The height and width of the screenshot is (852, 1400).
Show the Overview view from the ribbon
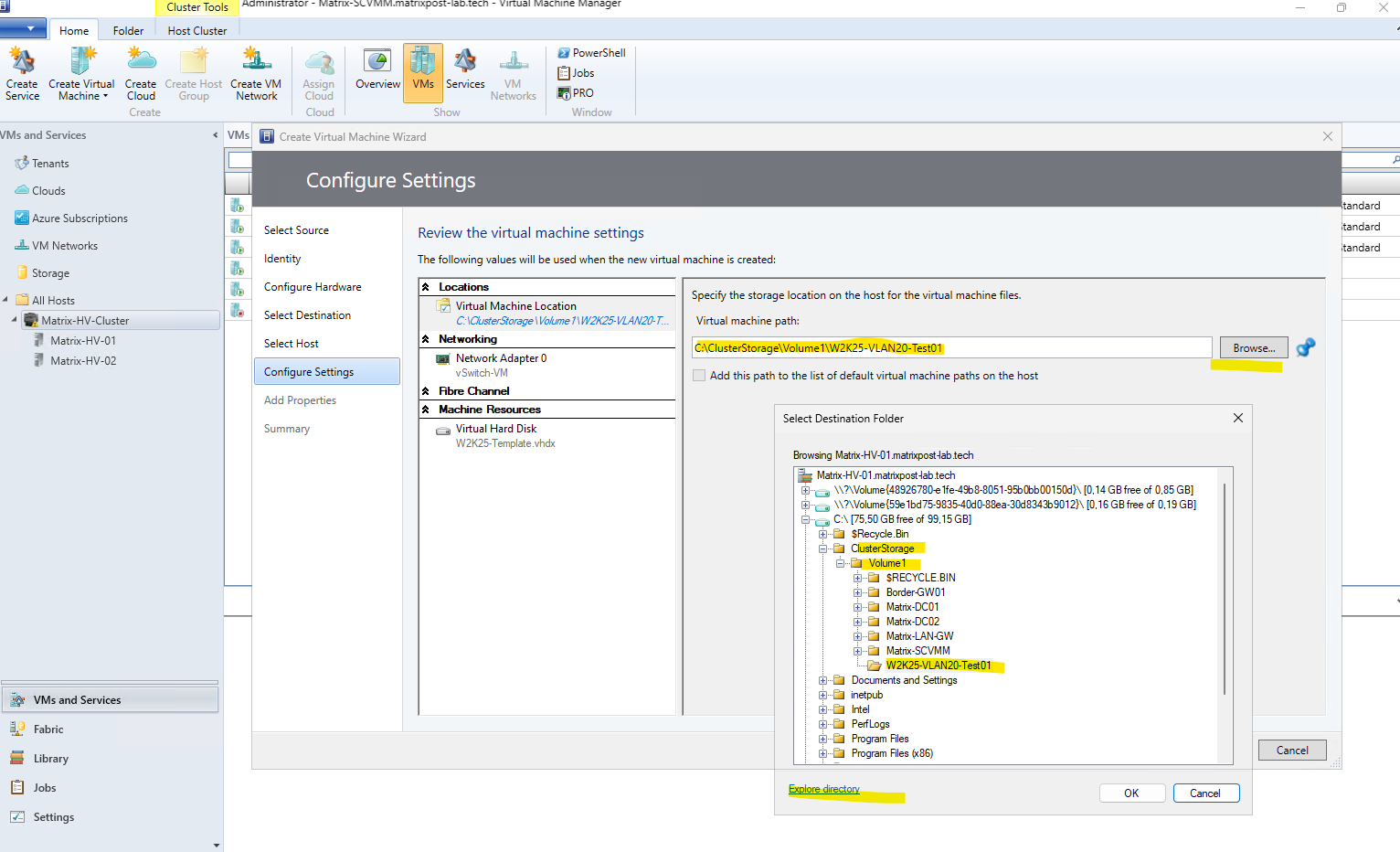click(377, 69)
